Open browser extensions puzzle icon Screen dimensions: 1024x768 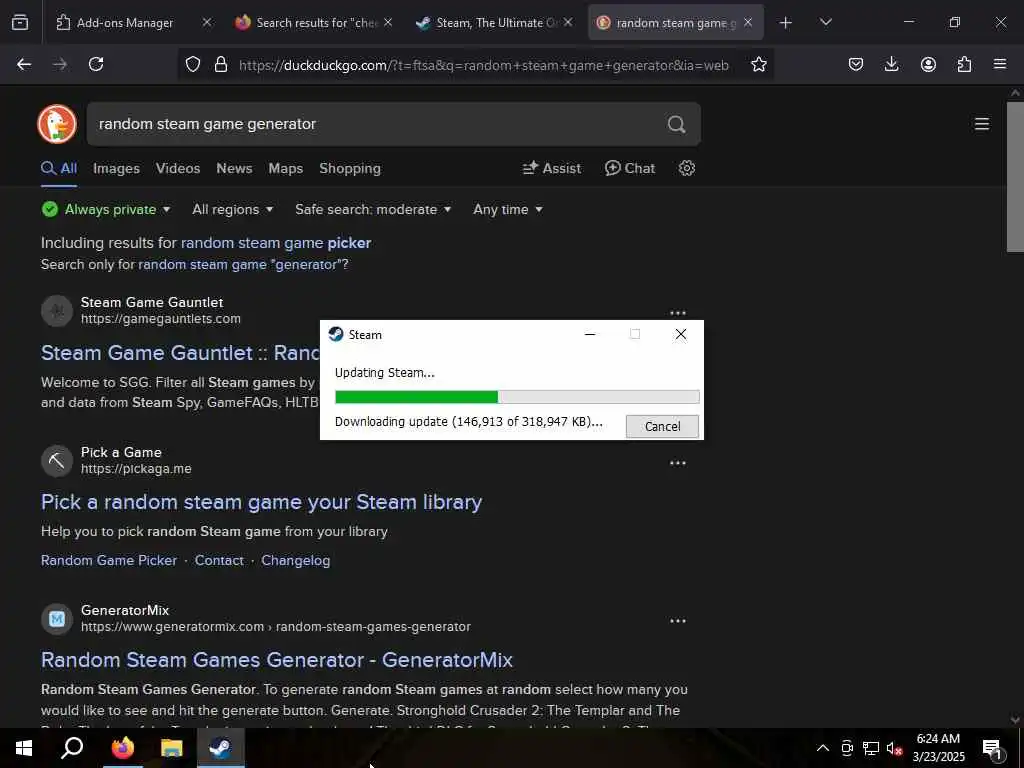[964, 64]
